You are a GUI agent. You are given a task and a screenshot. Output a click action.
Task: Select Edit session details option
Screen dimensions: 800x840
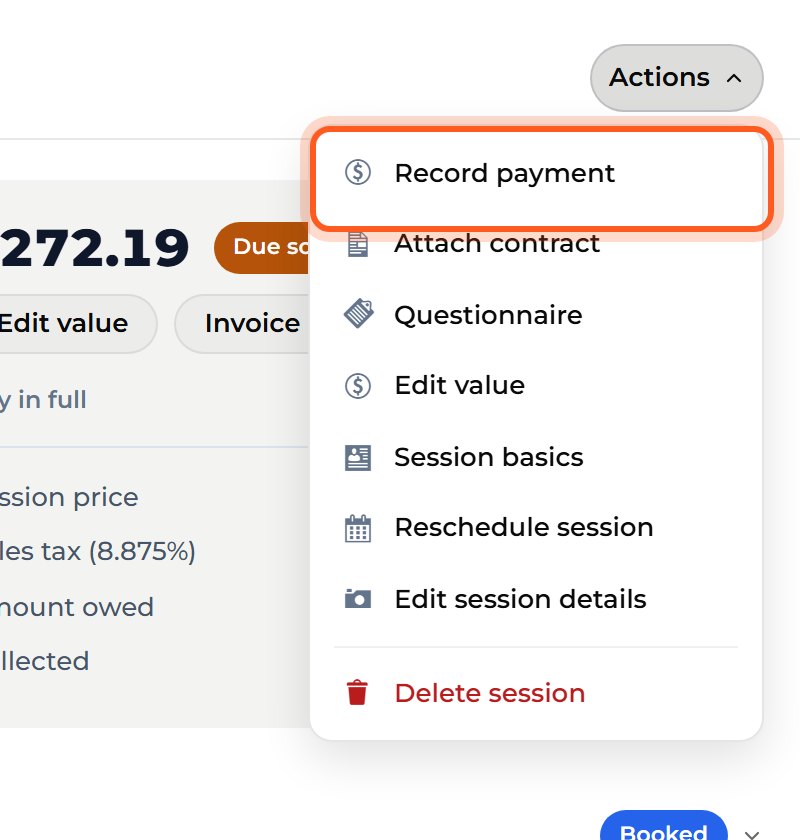536,599
